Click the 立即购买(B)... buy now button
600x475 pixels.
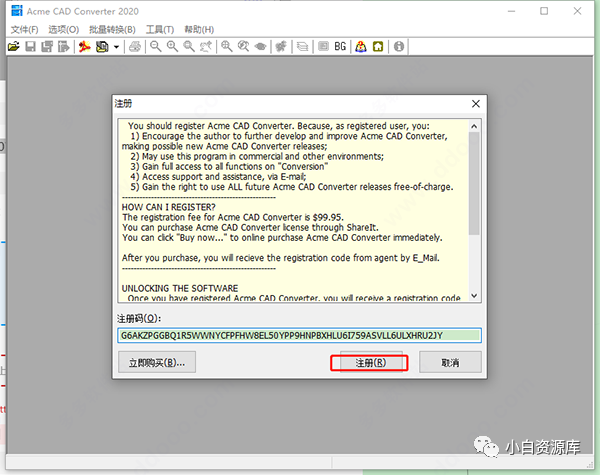[x=157, y=362]
